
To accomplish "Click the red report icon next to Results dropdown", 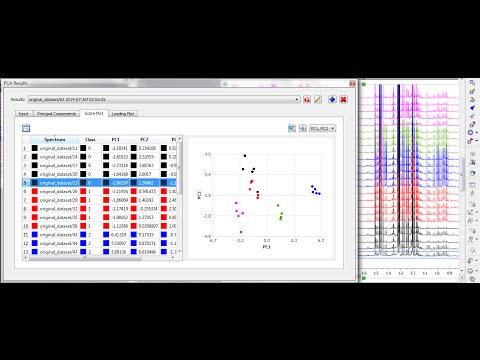I will [307, 99].
